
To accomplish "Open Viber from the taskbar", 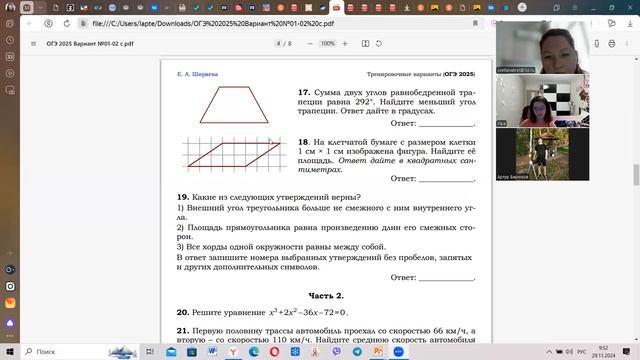I will pos(336,351).
